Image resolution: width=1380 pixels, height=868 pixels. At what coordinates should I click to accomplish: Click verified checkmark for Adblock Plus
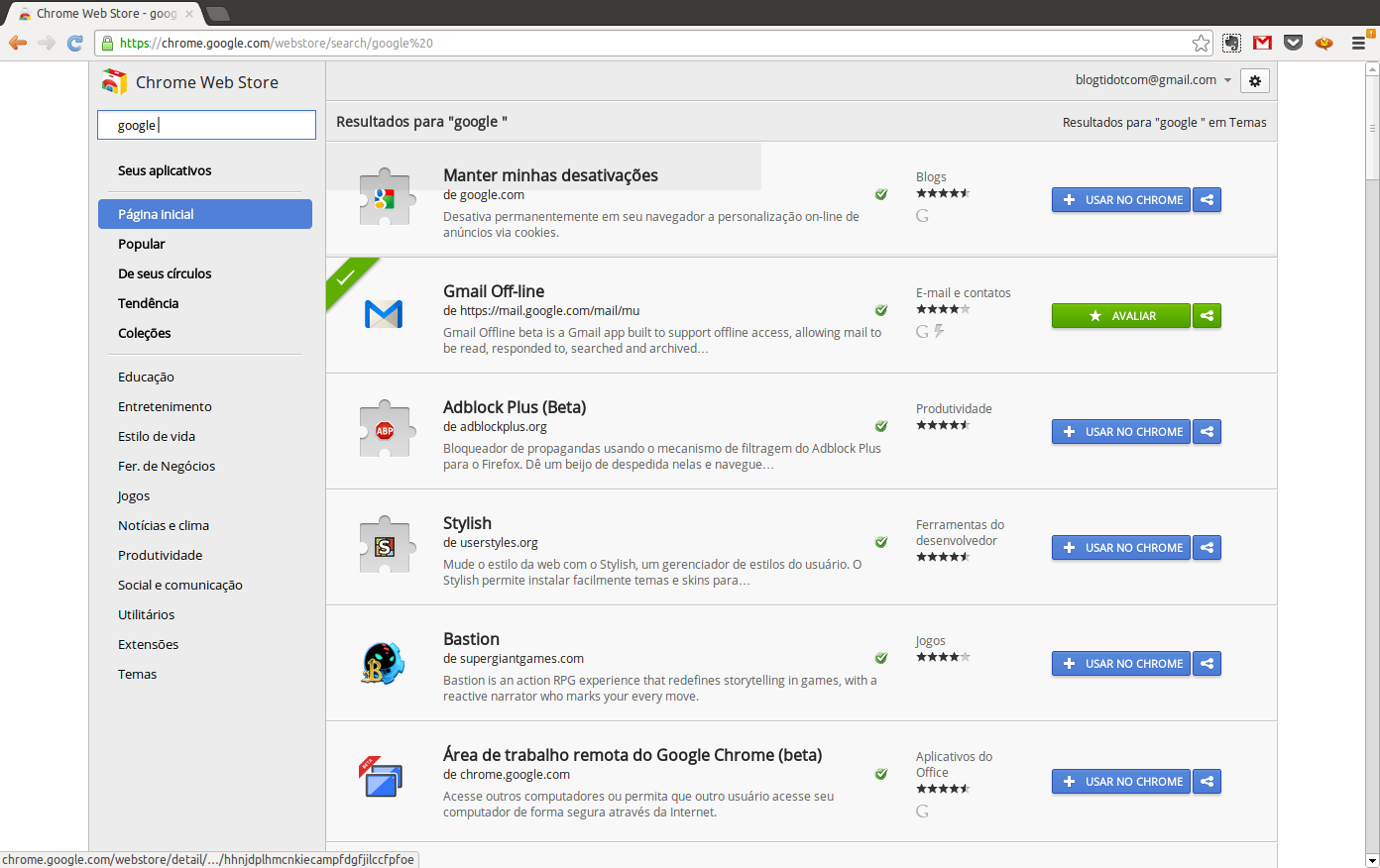pos(881,426)
